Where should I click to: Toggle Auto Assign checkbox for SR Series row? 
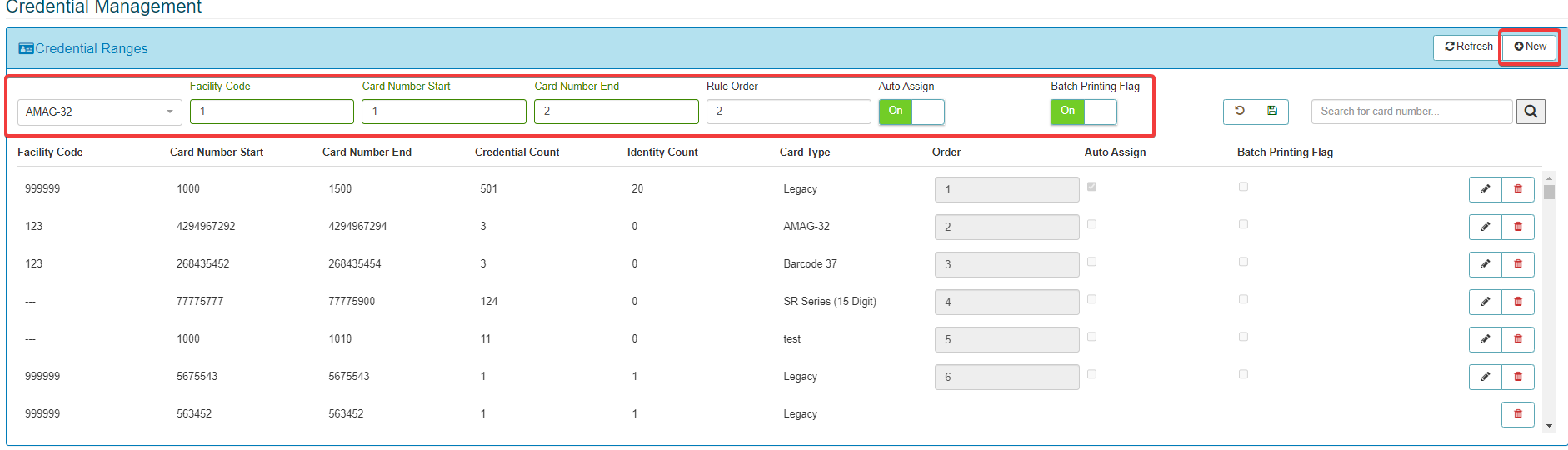1091,299
